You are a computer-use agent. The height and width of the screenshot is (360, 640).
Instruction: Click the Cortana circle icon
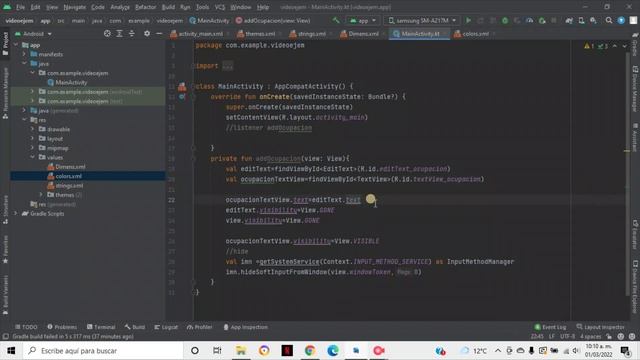[x=195, y=351]
